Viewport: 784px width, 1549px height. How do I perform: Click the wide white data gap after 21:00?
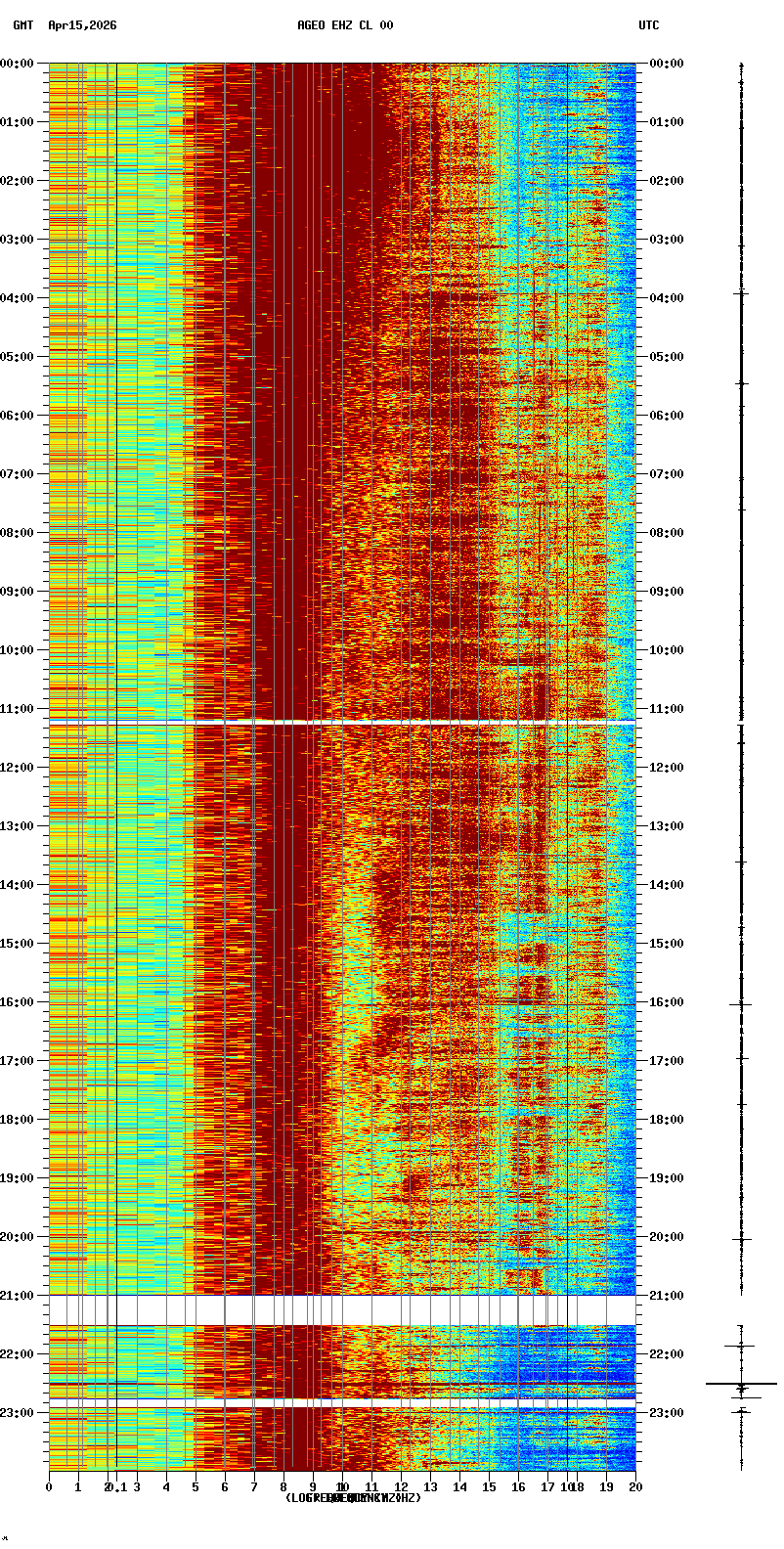(342, 1309)
